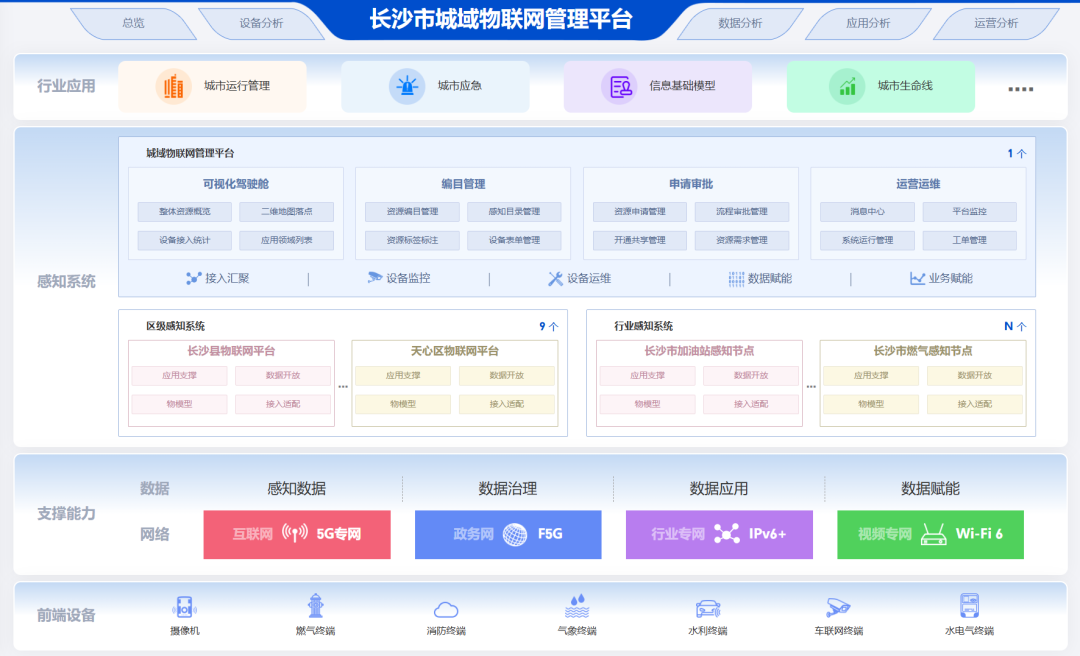Screen dimensions: 1080x656
Task: Select the water conservancy terminal (水利终端) icon
Action: [x=708, y=608]
